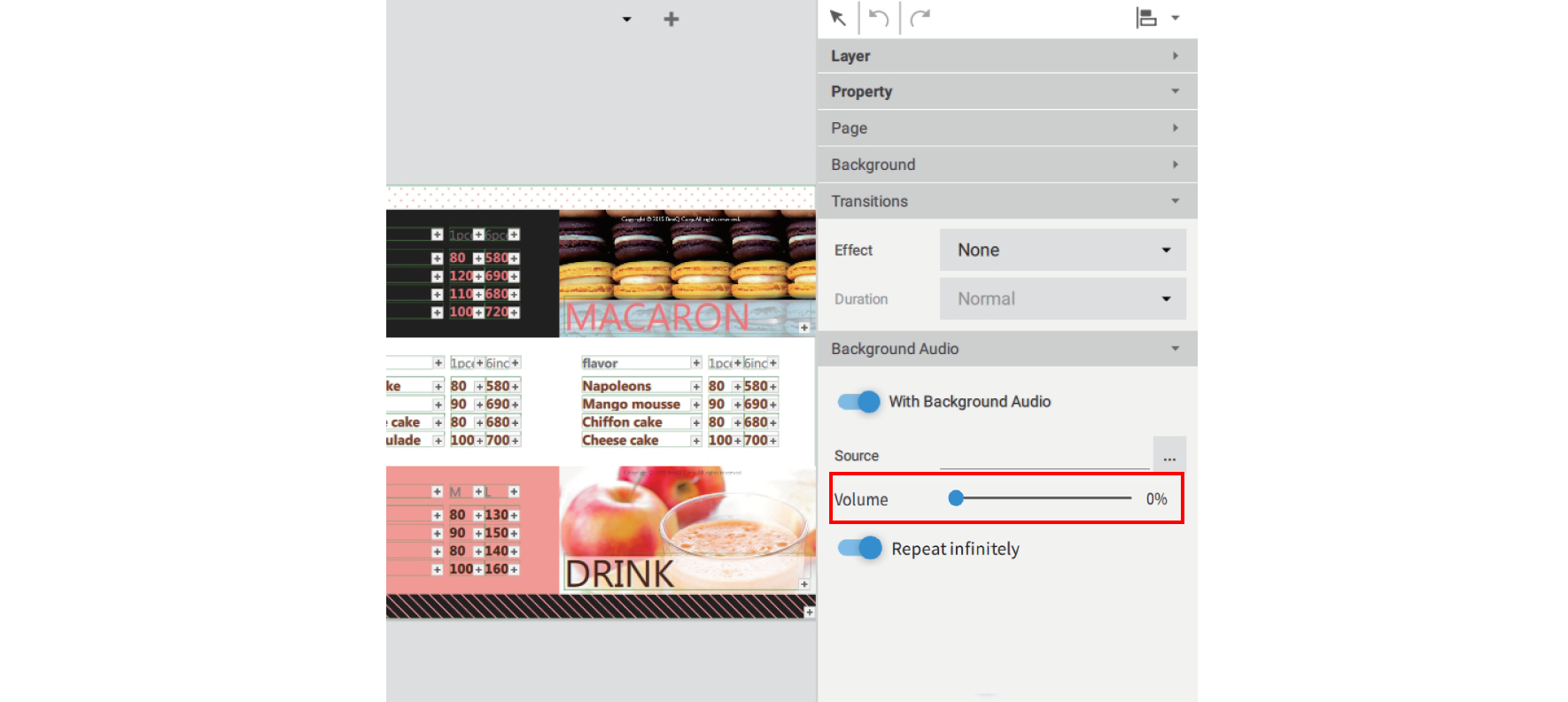Click the redo arrow icon
Image resolution: width=1568 pixels, height=702 pixels.
920,18
